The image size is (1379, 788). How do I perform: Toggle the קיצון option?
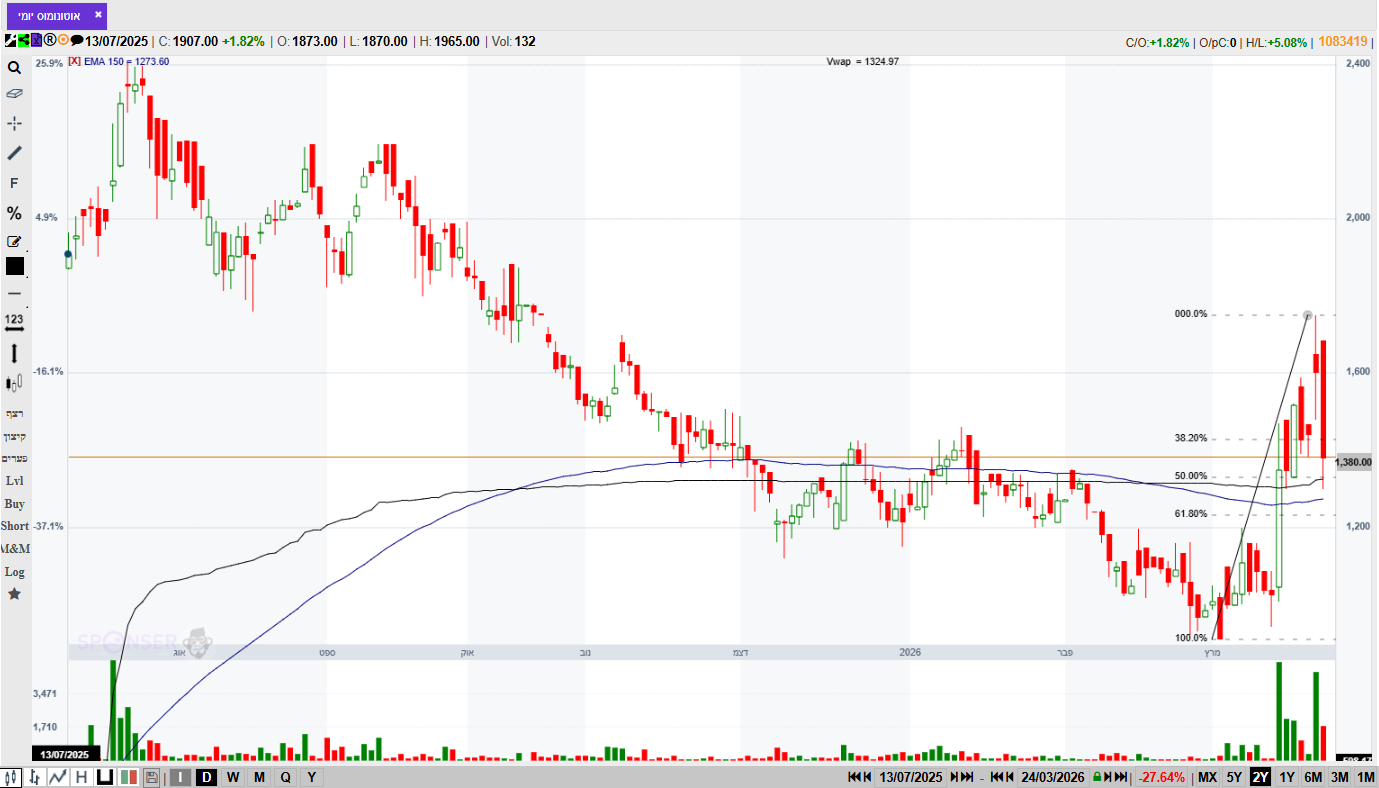click(x=14, y=436)
